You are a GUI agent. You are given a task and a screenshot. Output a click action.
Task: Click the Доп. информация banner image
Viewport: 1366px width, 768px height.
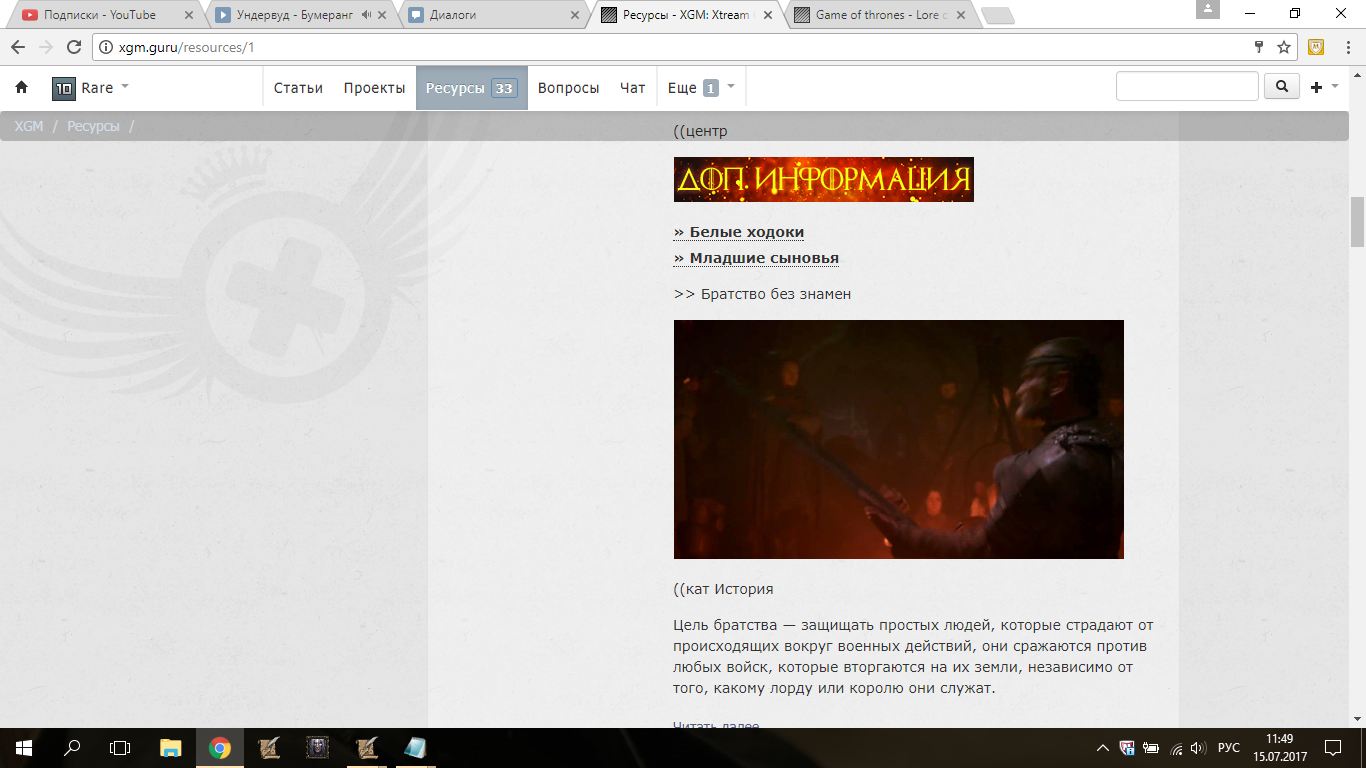(824, 179)
